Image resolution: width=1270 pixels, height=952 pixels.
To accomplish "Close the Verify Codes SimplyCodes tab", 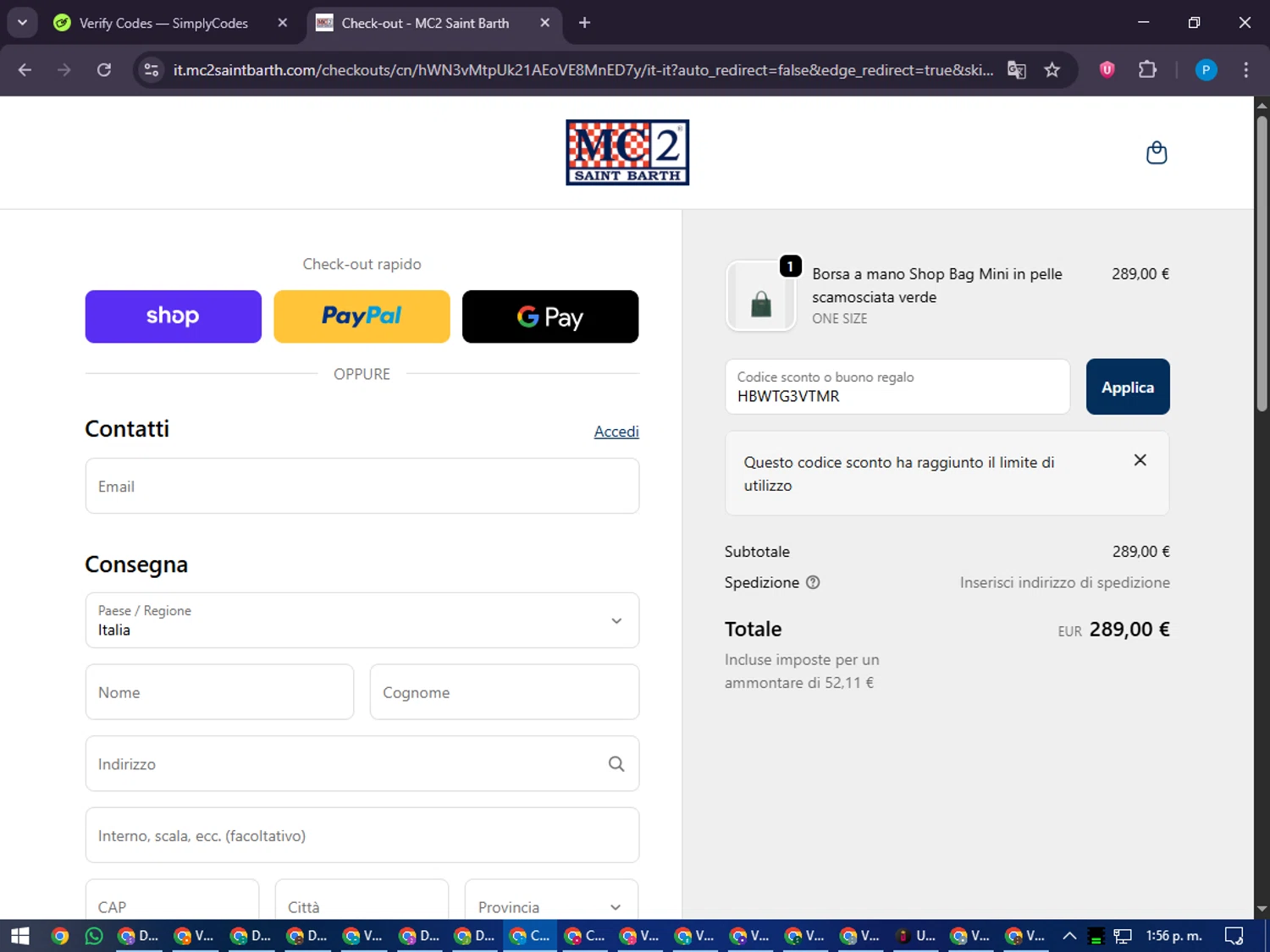I will tap(283, 23).
